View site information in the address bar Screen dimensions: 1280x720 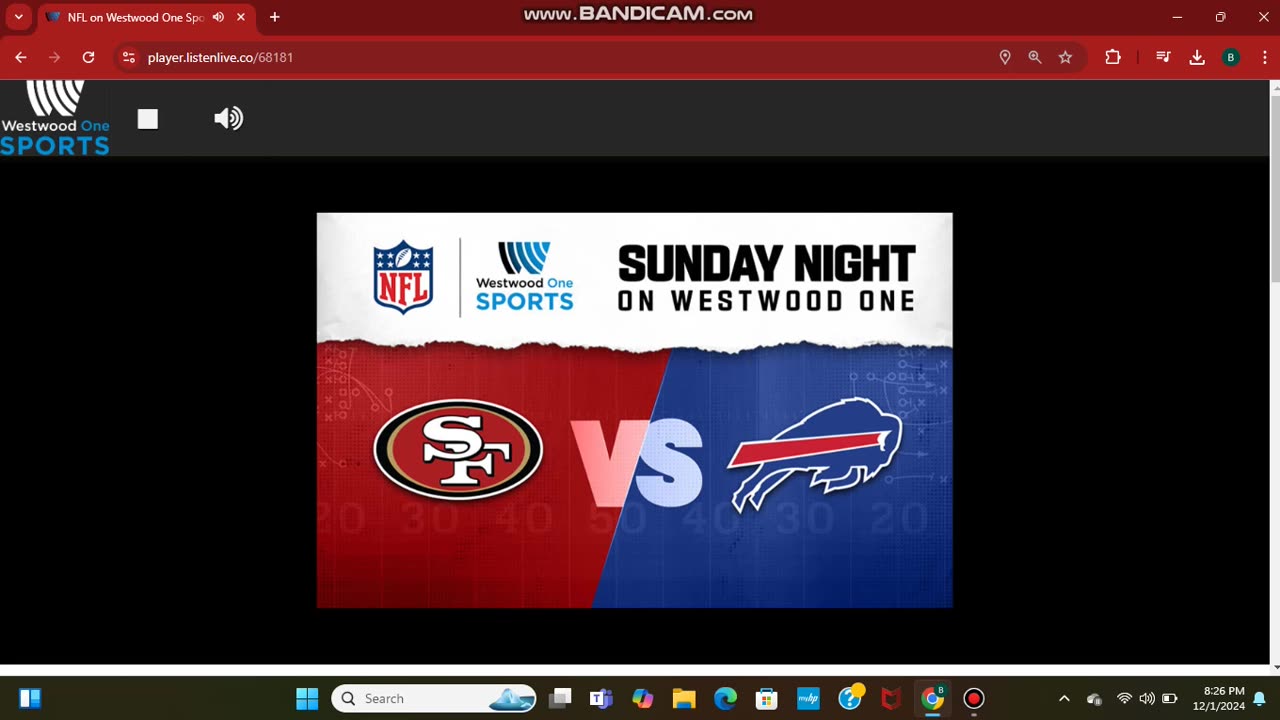point(128,58)
